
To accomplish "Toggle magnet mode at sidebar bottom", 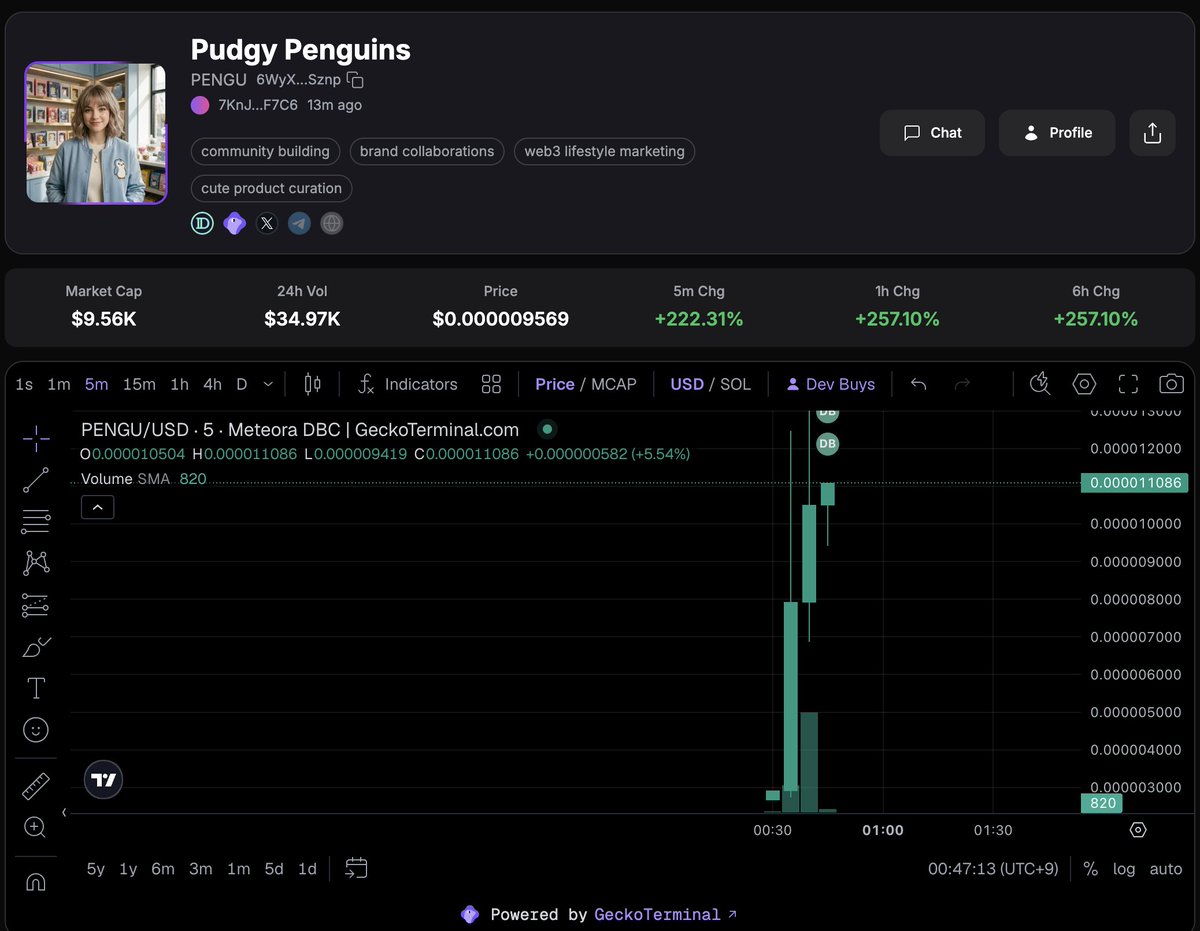I will pyautogui.click(x=36, y=882).
